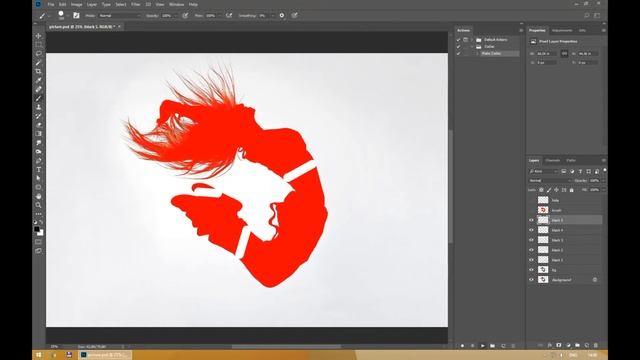This screenshot has width=640, height=360.
Task: Click the foreground color swatch
Action: pos(37,230)
